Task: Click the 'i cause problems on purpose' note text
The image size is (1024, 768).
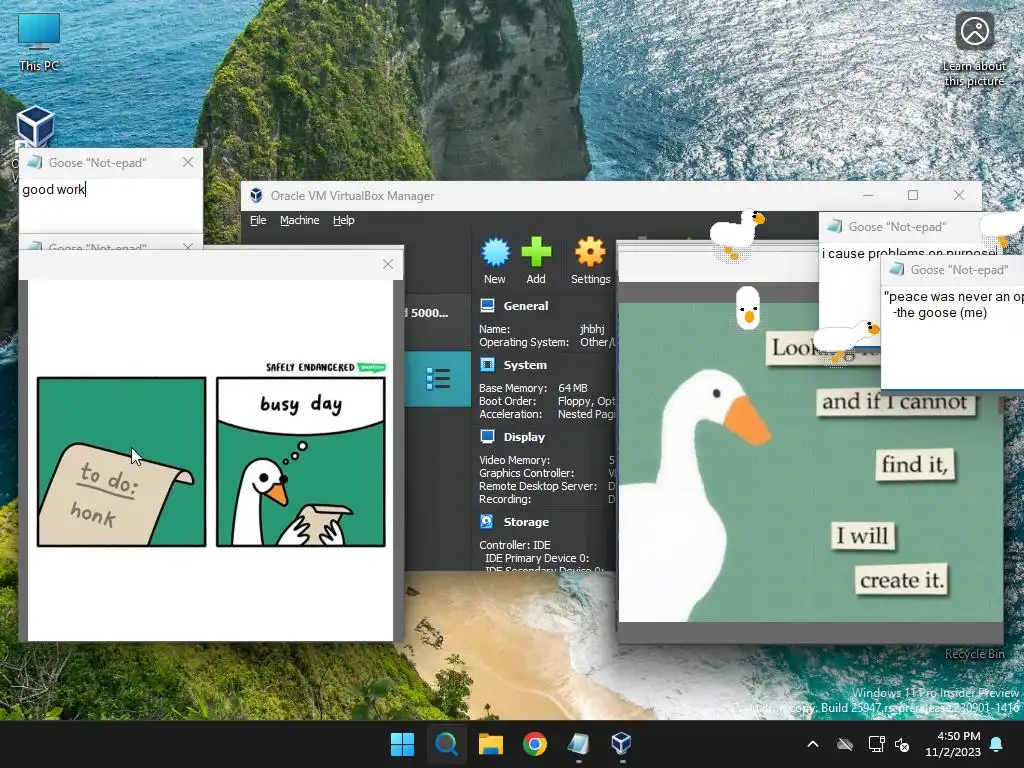Action: (910, 253)
